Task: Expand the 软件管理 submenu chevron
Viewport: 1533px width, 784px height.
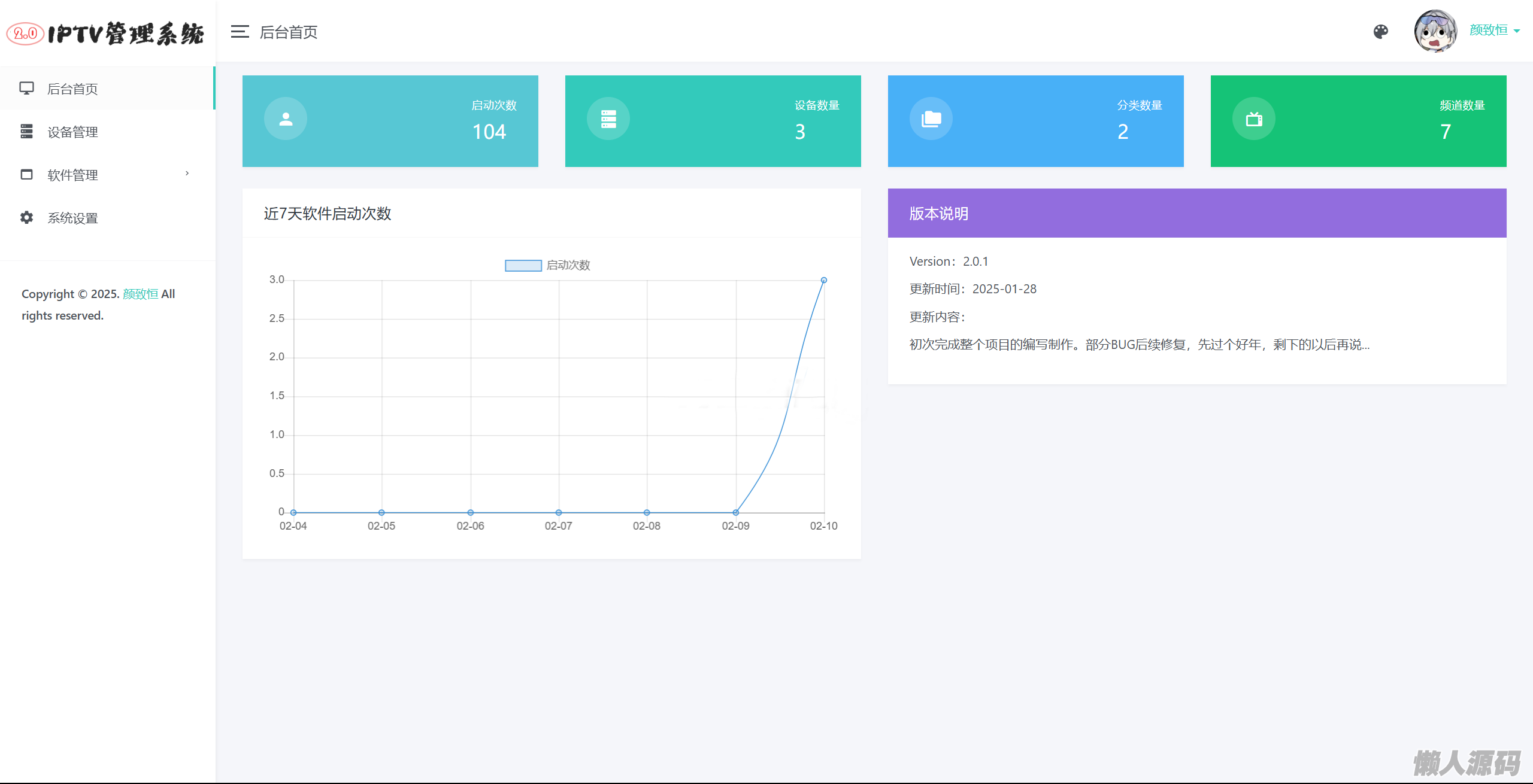Action: [187, 174]
